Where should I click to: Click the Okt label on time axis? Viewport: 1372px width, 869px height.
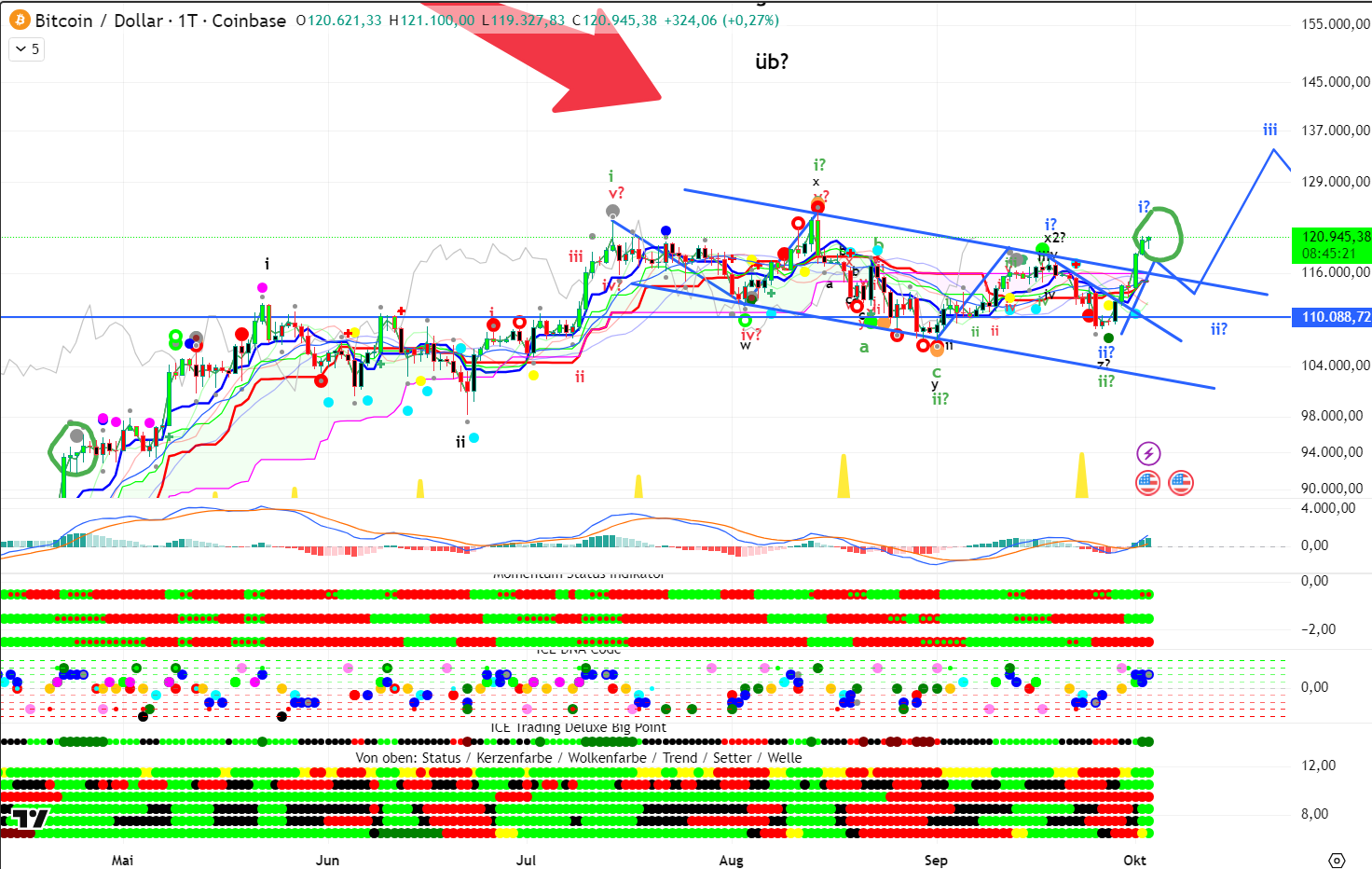pos(1134,860)
